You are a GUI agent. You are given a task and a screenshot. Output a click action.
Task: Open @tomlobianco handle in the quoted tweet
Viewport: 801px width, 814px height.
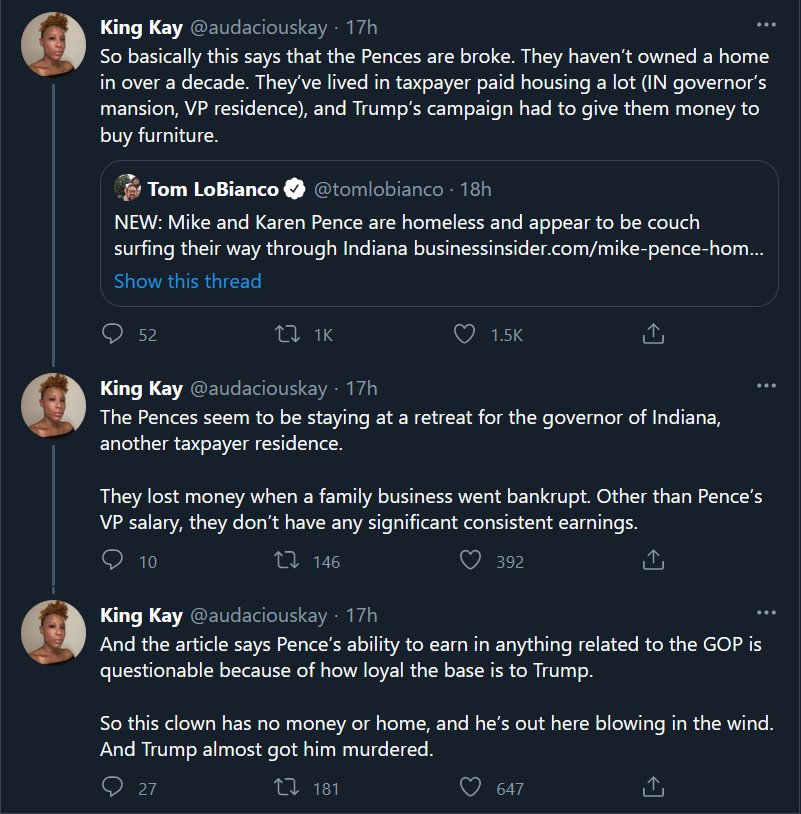click(380, 189)
